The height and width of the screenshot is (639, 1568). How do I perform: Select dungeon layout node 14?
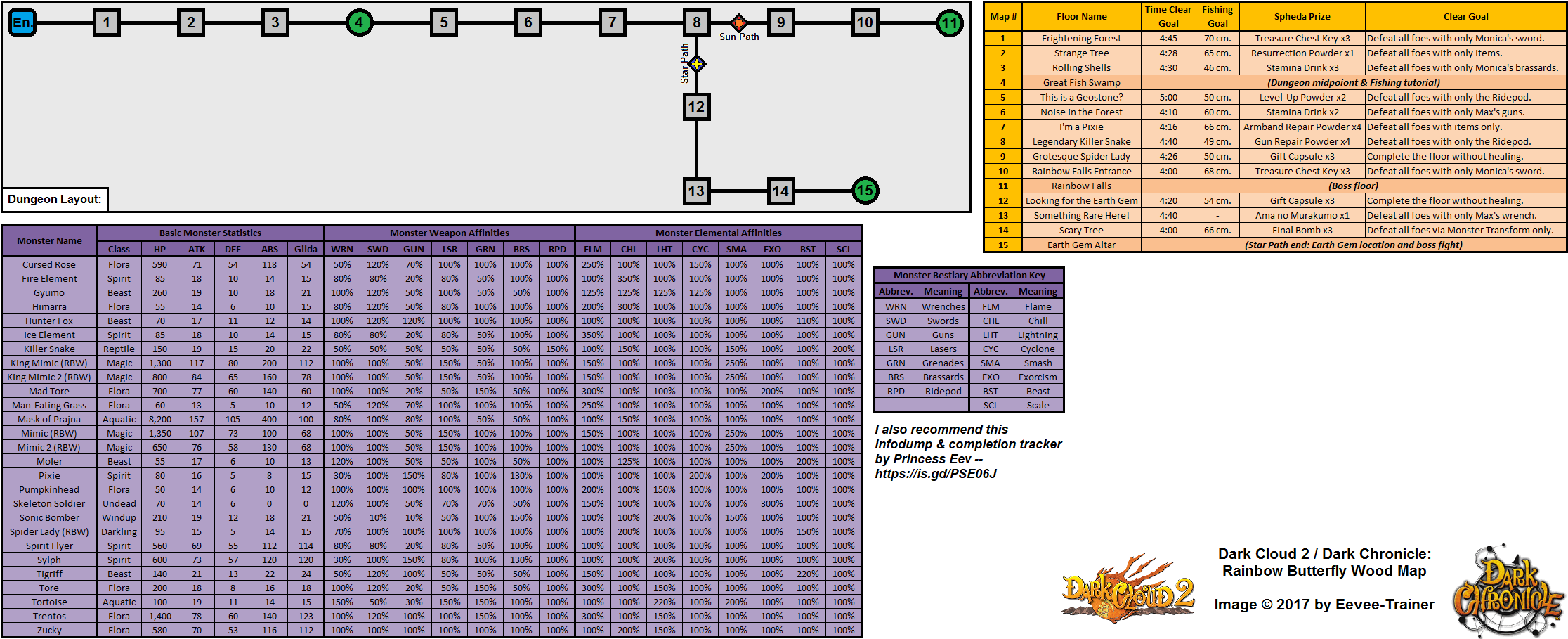(x=781, y=191)
